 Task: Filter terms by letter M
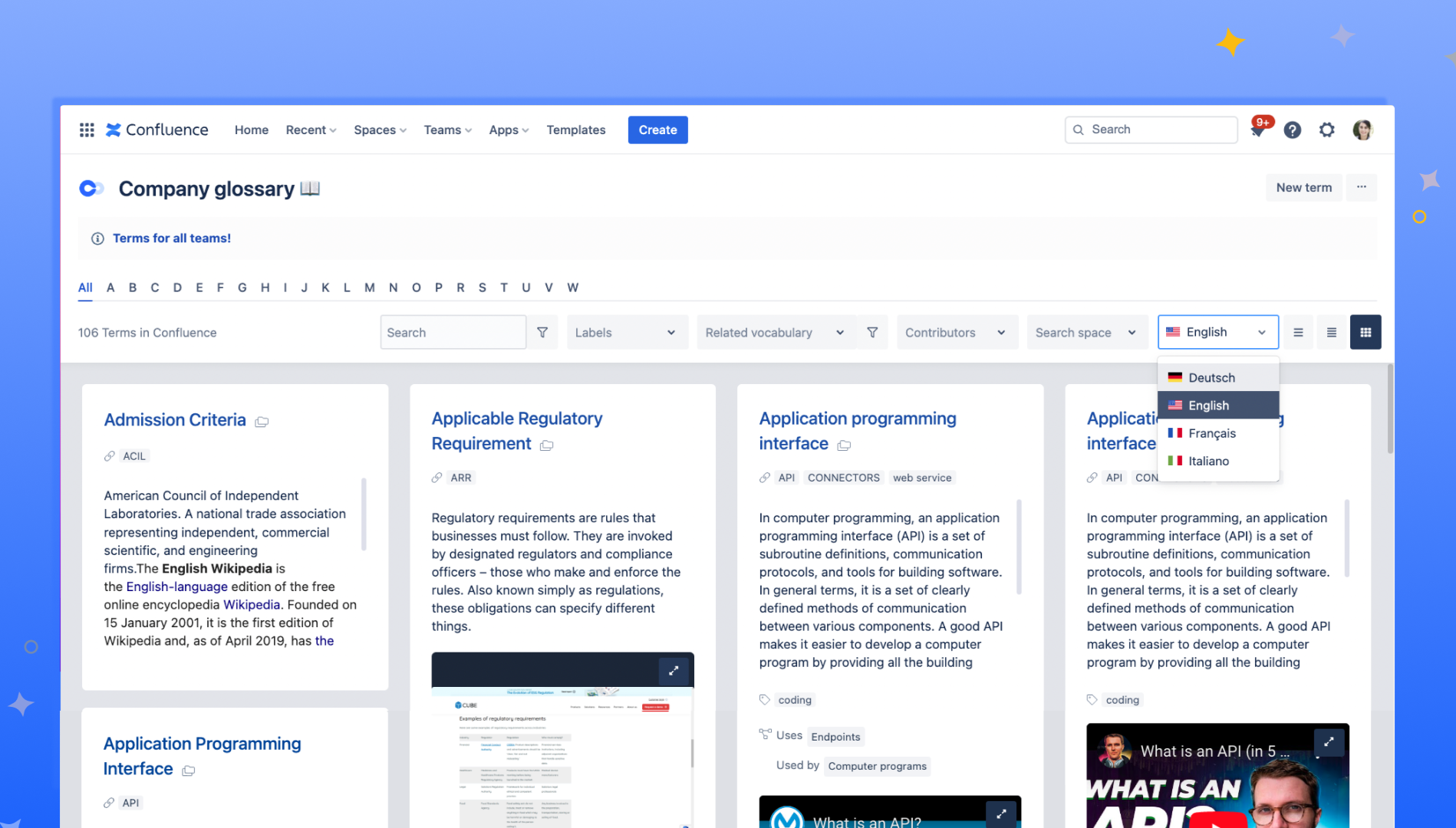point(370,287)
